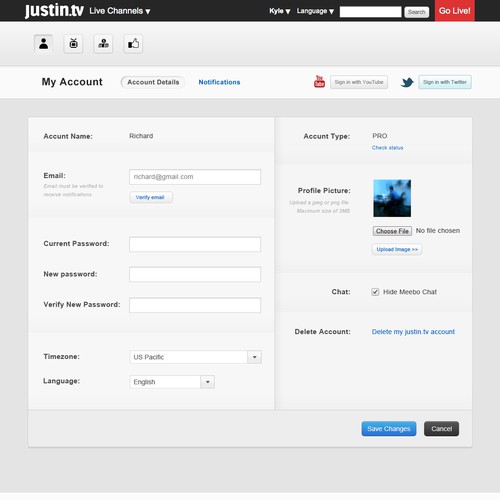Open the Check status link

(387, 148)
